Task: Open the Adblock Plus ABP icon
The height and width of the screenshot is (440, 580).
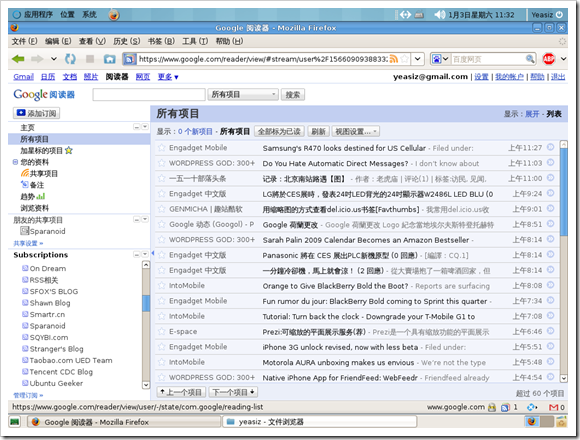Action: 548,58
